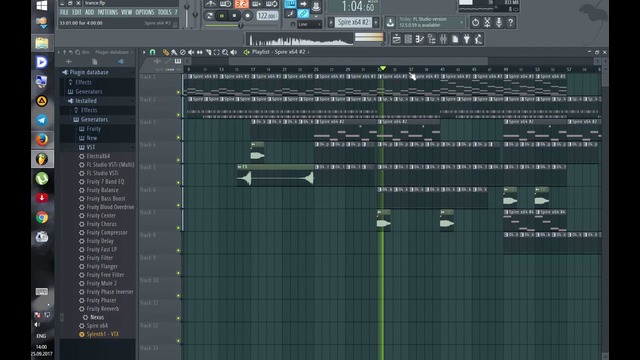
Task: Click the 122 tempo field
Action: 267,16
